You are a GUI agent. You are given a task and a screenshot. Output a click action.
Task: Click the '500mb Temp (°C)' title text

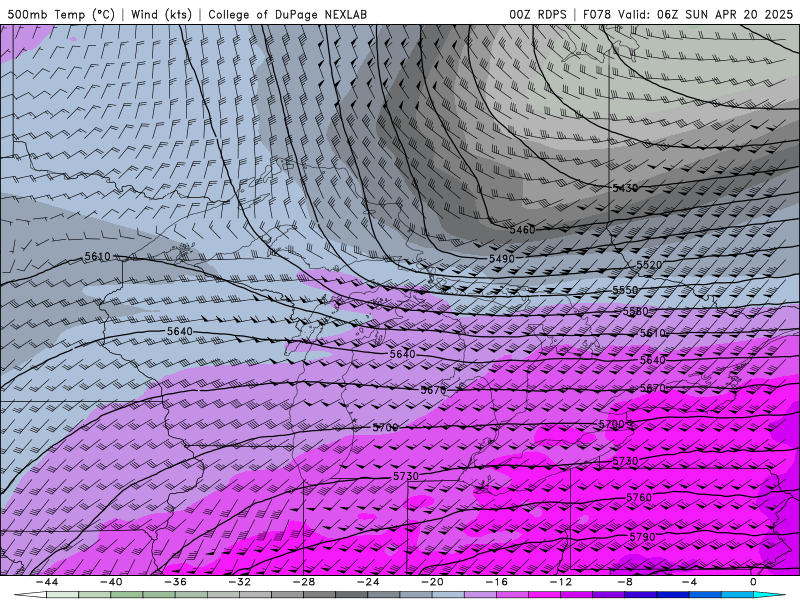[61, 14]
